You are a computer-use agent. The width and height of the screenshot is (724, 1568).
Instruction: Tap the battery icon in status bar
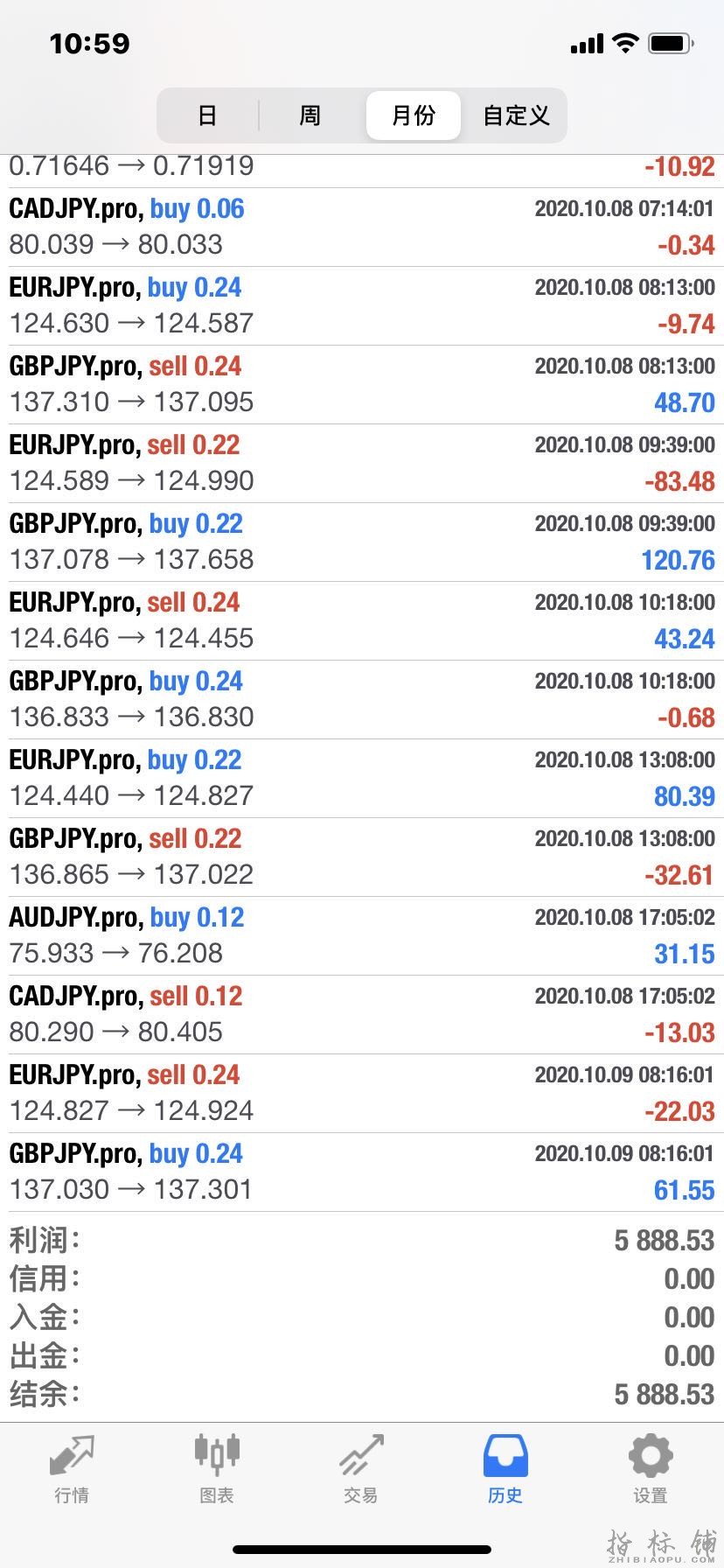point(672,43)
